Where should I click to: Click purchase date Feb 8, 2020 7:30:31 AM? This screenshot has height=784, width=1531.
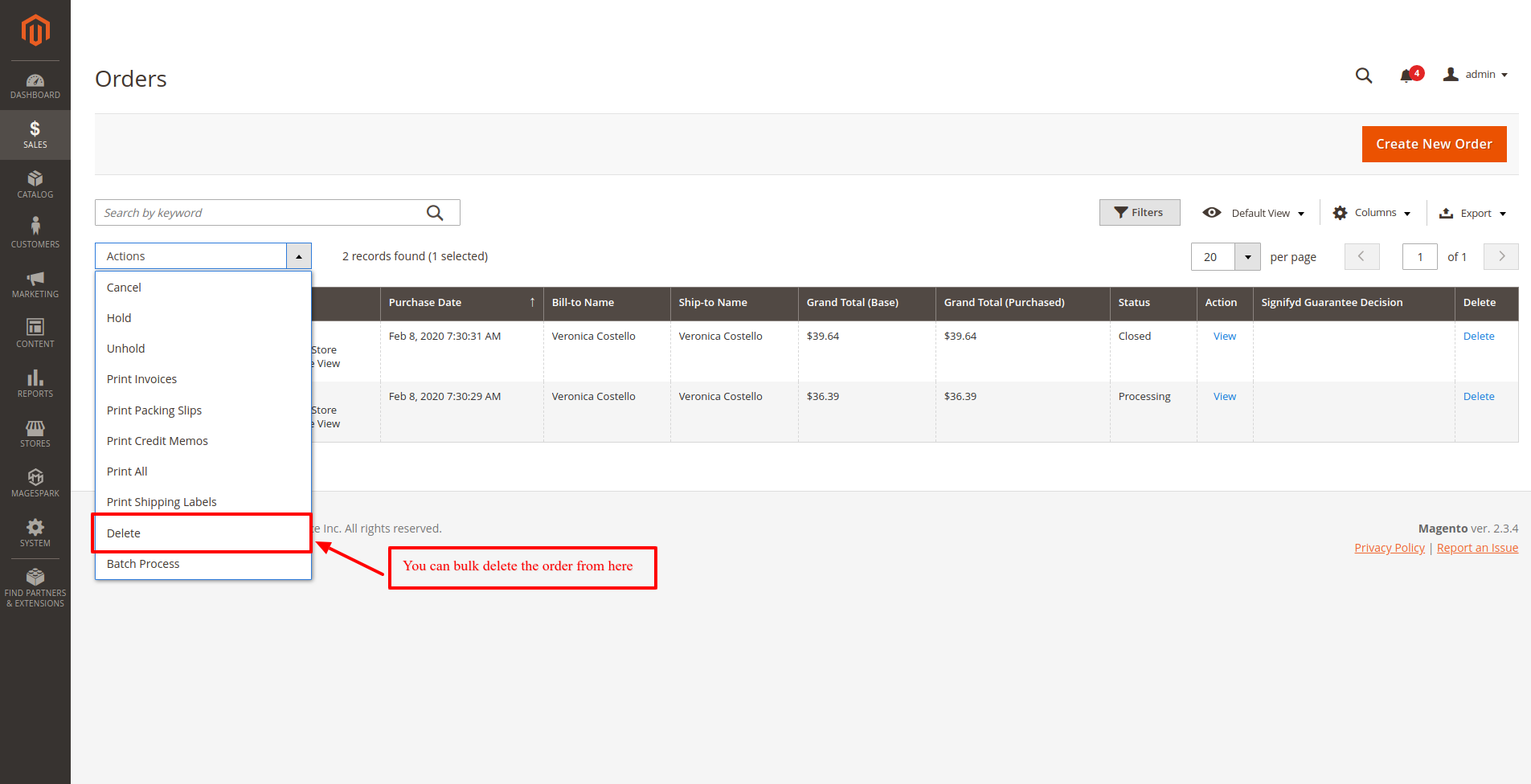click(x=444, y=337)
